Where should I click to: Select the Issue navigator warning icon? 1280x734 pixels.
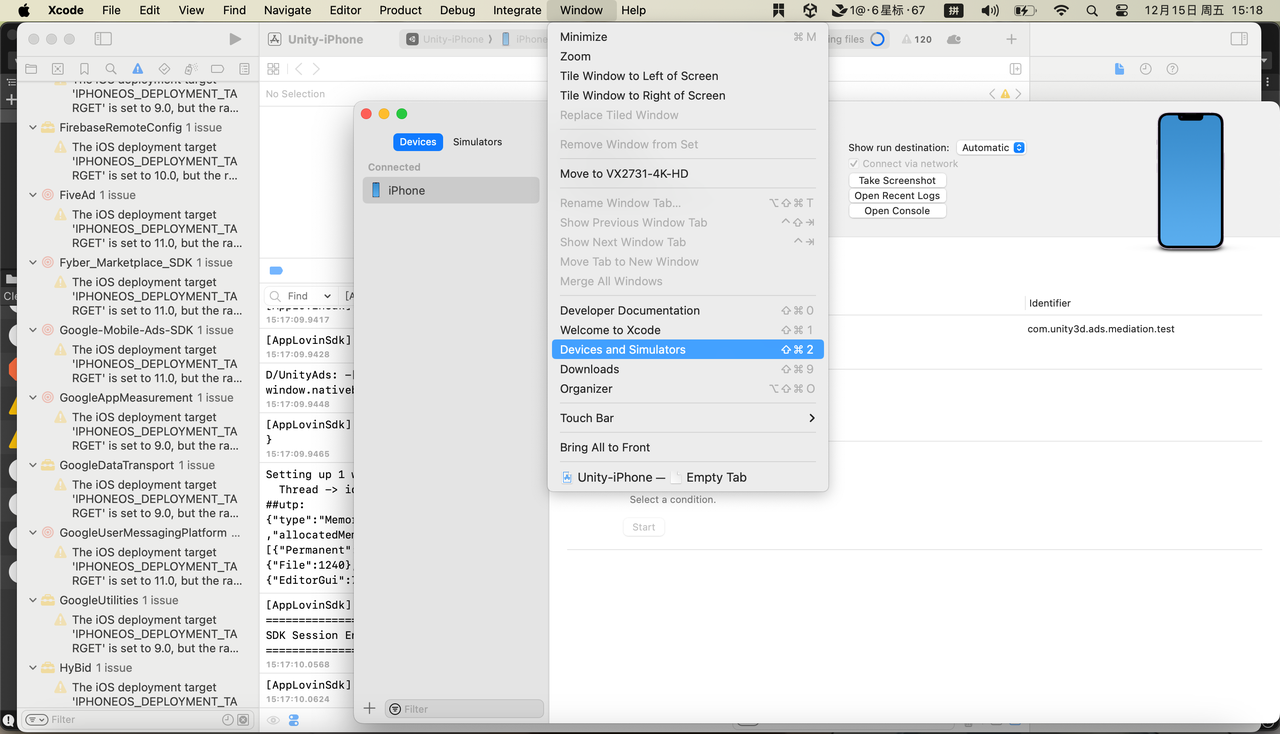click(x=138, y=69)
